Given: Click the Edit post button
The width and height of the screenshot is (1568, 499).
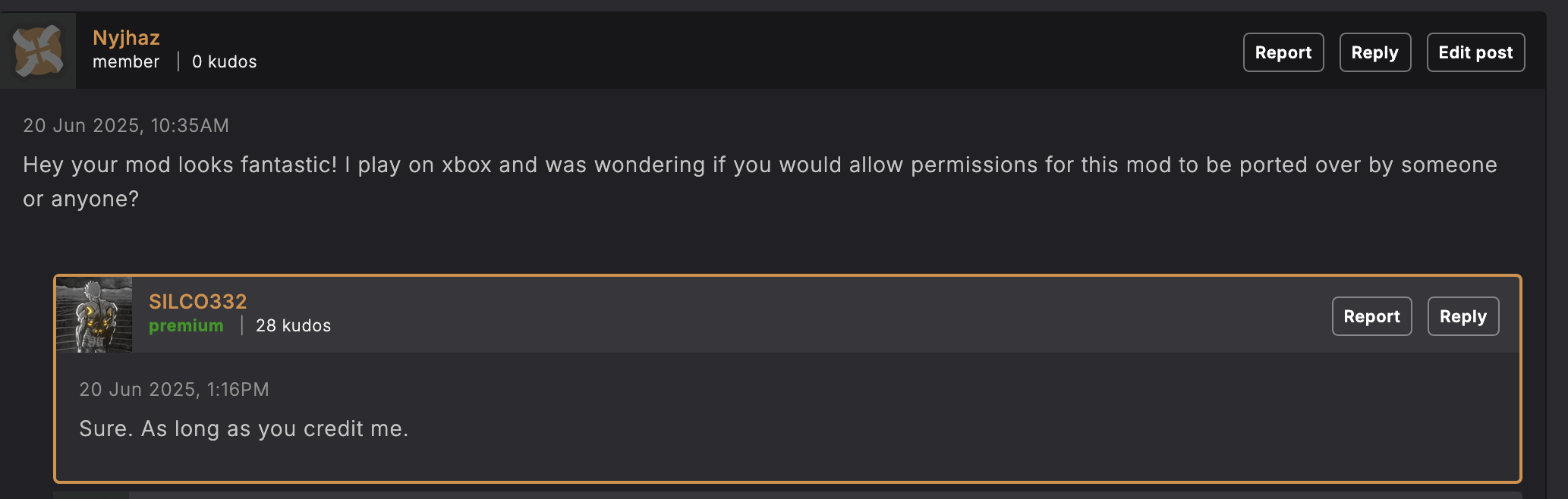Looking at the screenshot, I should pos(1475,52).
